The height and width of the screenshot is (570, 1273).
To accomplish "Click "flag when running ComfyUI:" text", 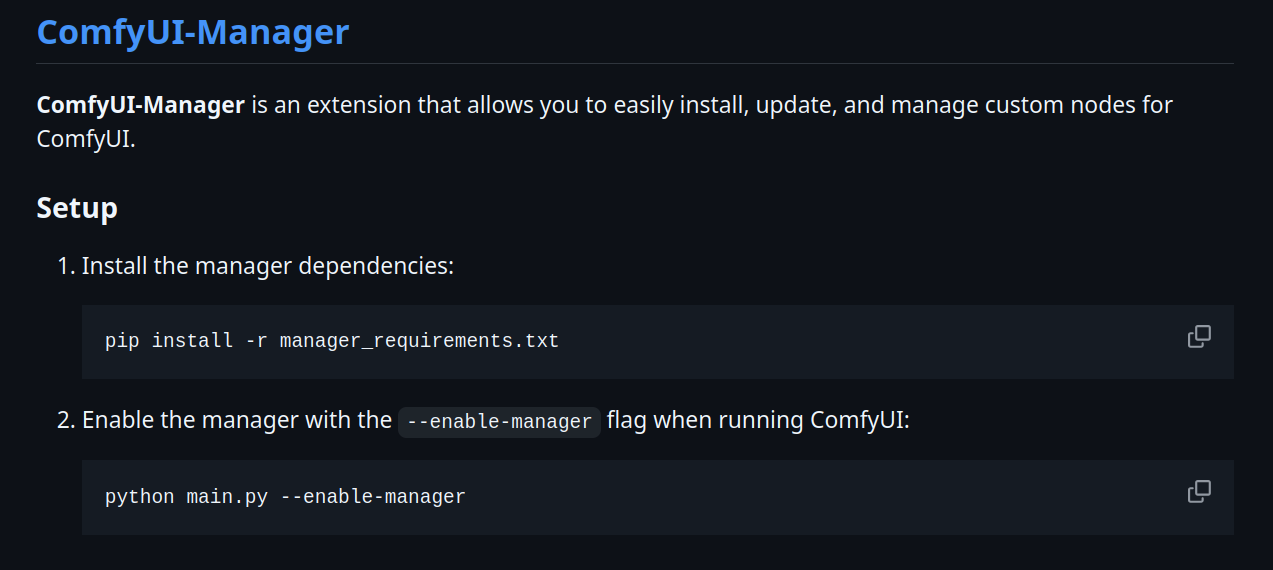I will coord(758,420).
